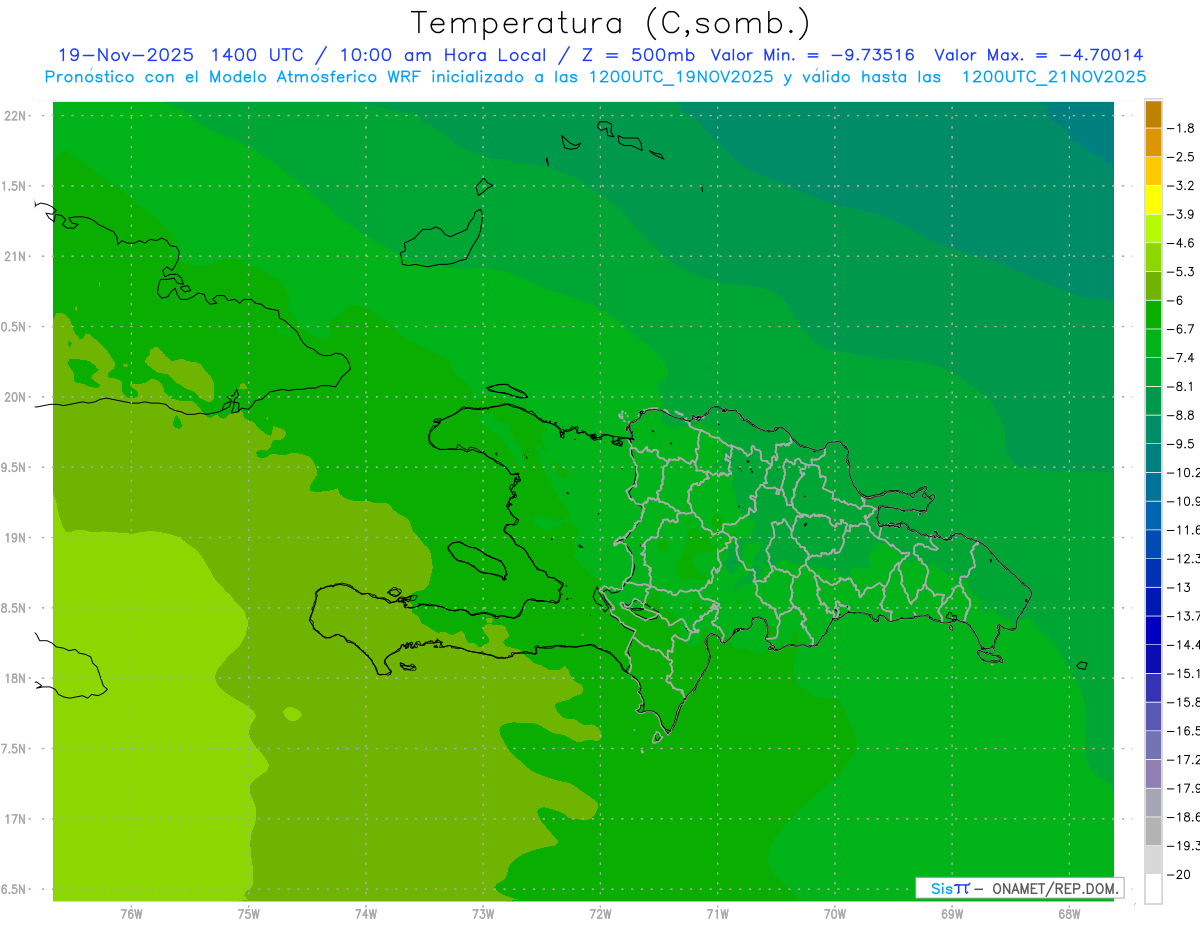This screenshot has width=1200, height=927.
Task: Click the 'Valor Min. = -9.73516' text
Action: [812, 55]
